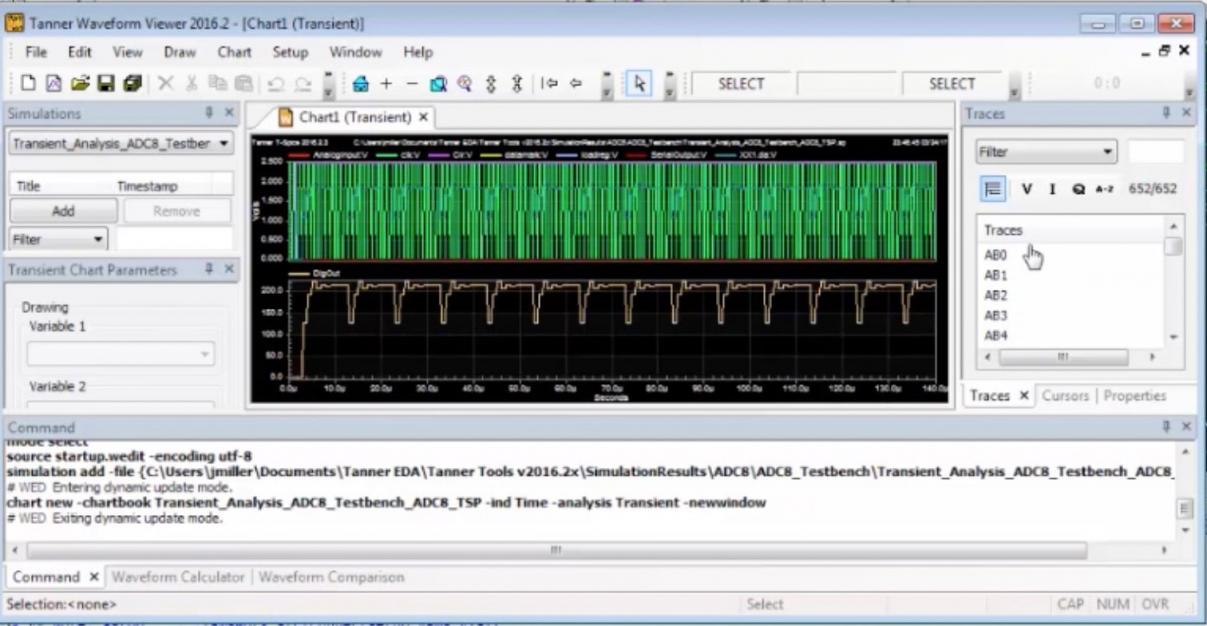Select trace AB4 in the Traces list
Image resolution: width=1207 pixels, height=626 pixels.
click(995, 335)
